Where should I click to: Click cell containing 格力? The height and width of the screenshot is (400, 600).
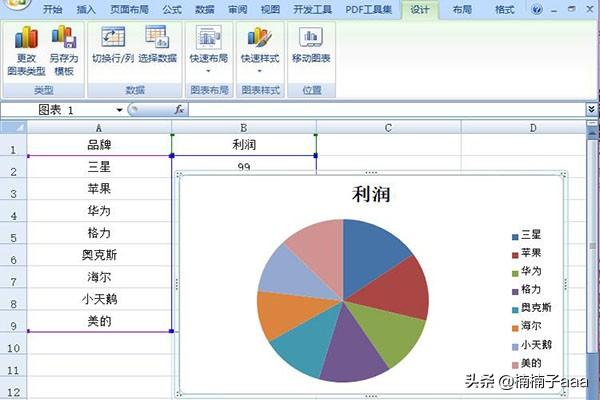(99, 233)
